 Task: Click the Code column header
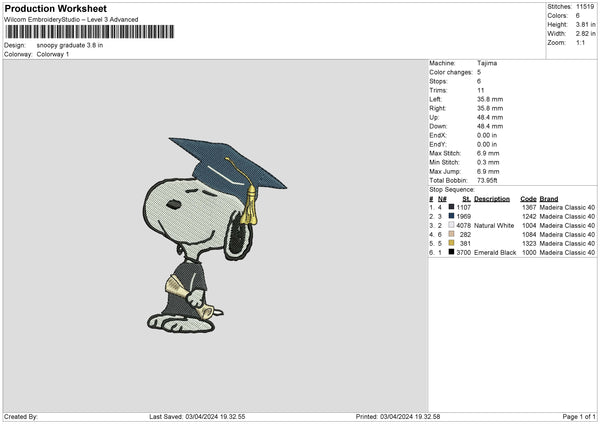(528, 199)
